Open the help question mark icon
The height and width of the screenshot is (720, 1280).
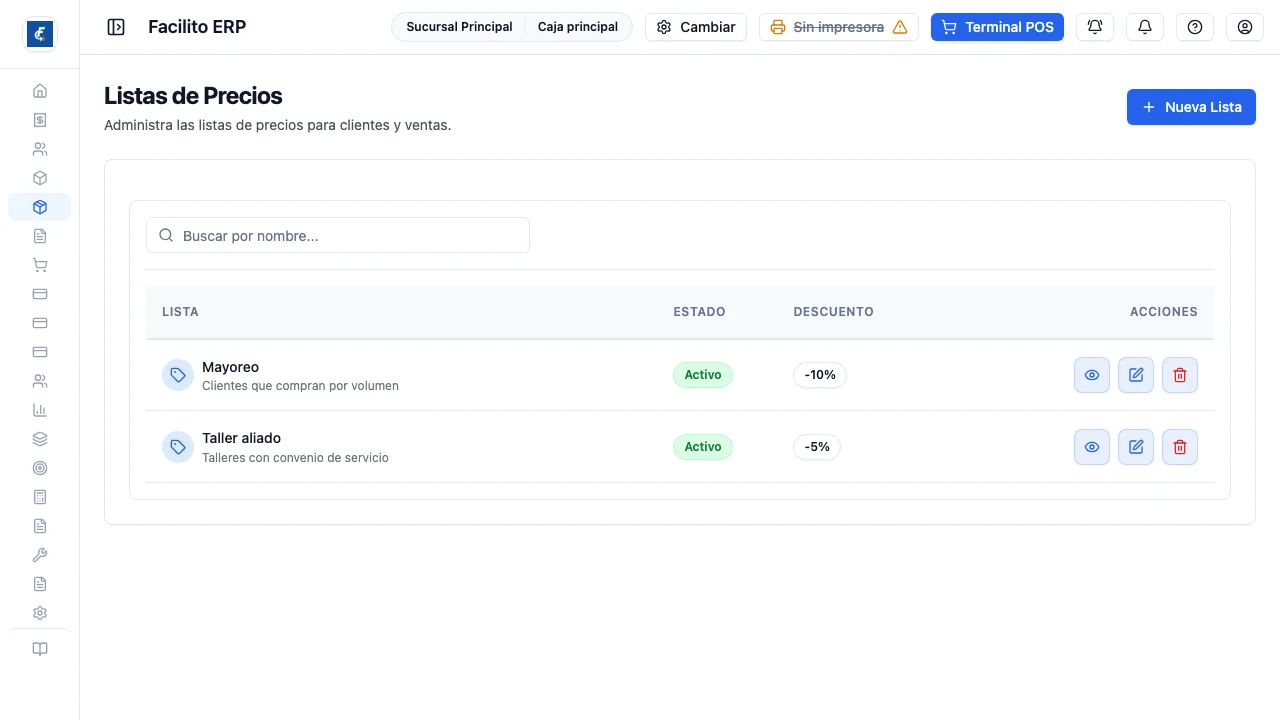(1195, 27)
